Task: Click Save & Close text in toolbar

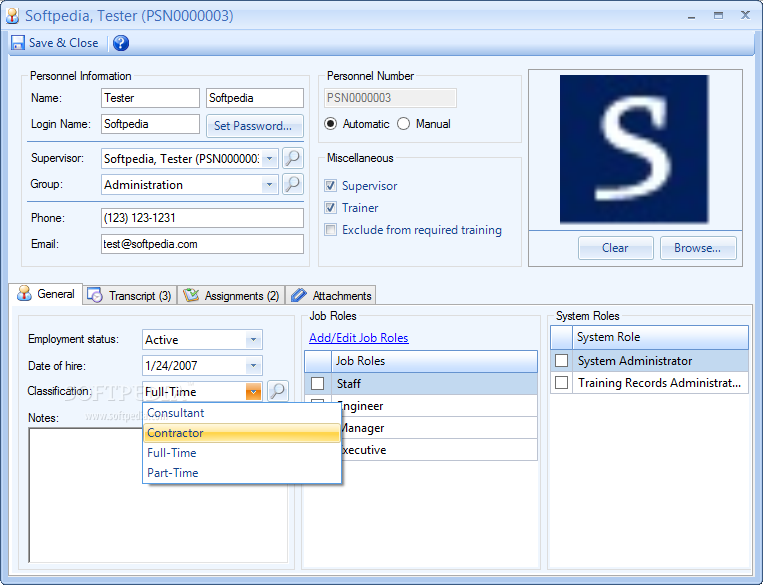Action: [64, 43]
